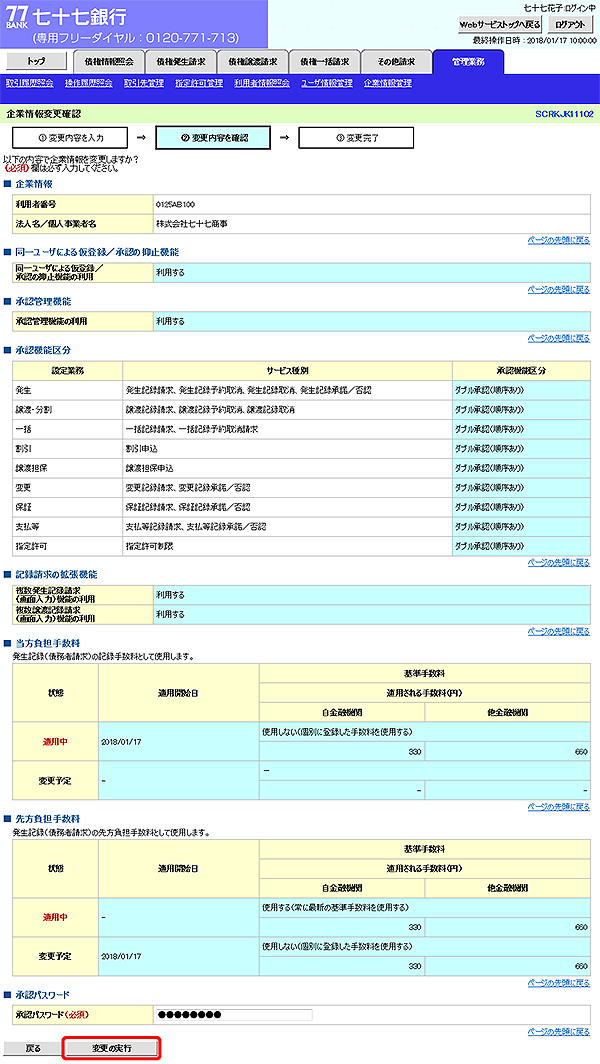Click page-top link under 企業情報 section
This screenshot has width=600, height=1064.
[559, 240]
